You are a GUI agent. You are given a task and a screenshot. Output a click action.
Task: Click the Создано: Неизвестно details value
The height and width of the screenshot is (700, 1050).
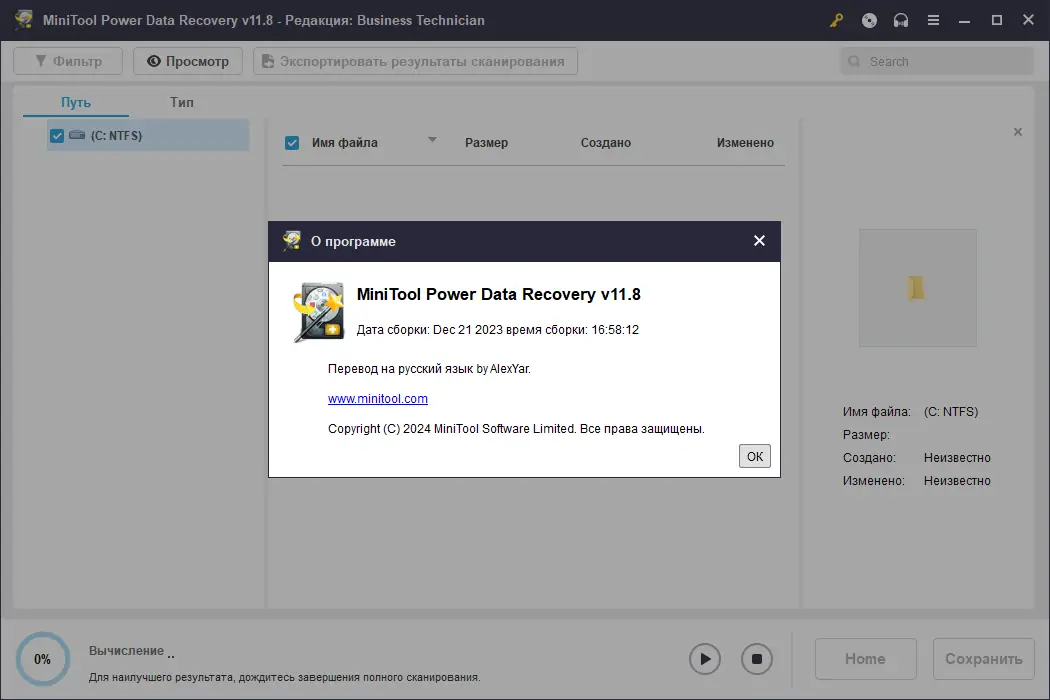pos(957,458)
